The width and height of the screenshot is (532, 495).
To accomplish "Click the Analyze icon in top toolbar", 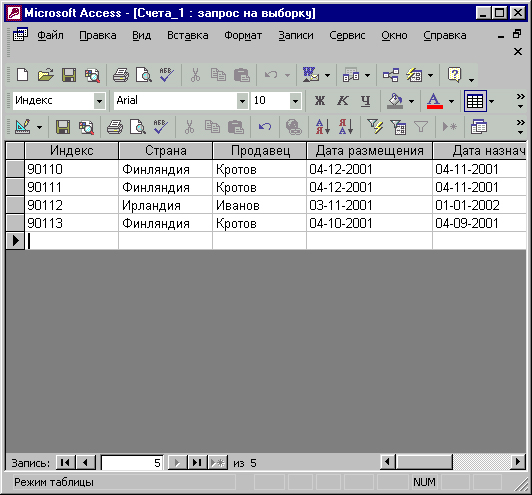I will pyautogui.click(x=351, y=75).
